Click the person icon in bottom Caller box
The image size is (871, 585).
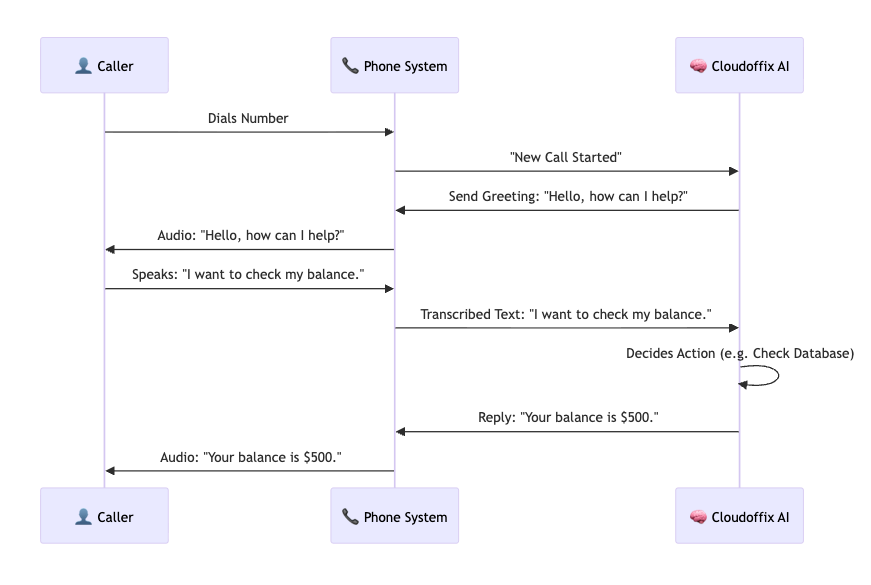[84, 517]
